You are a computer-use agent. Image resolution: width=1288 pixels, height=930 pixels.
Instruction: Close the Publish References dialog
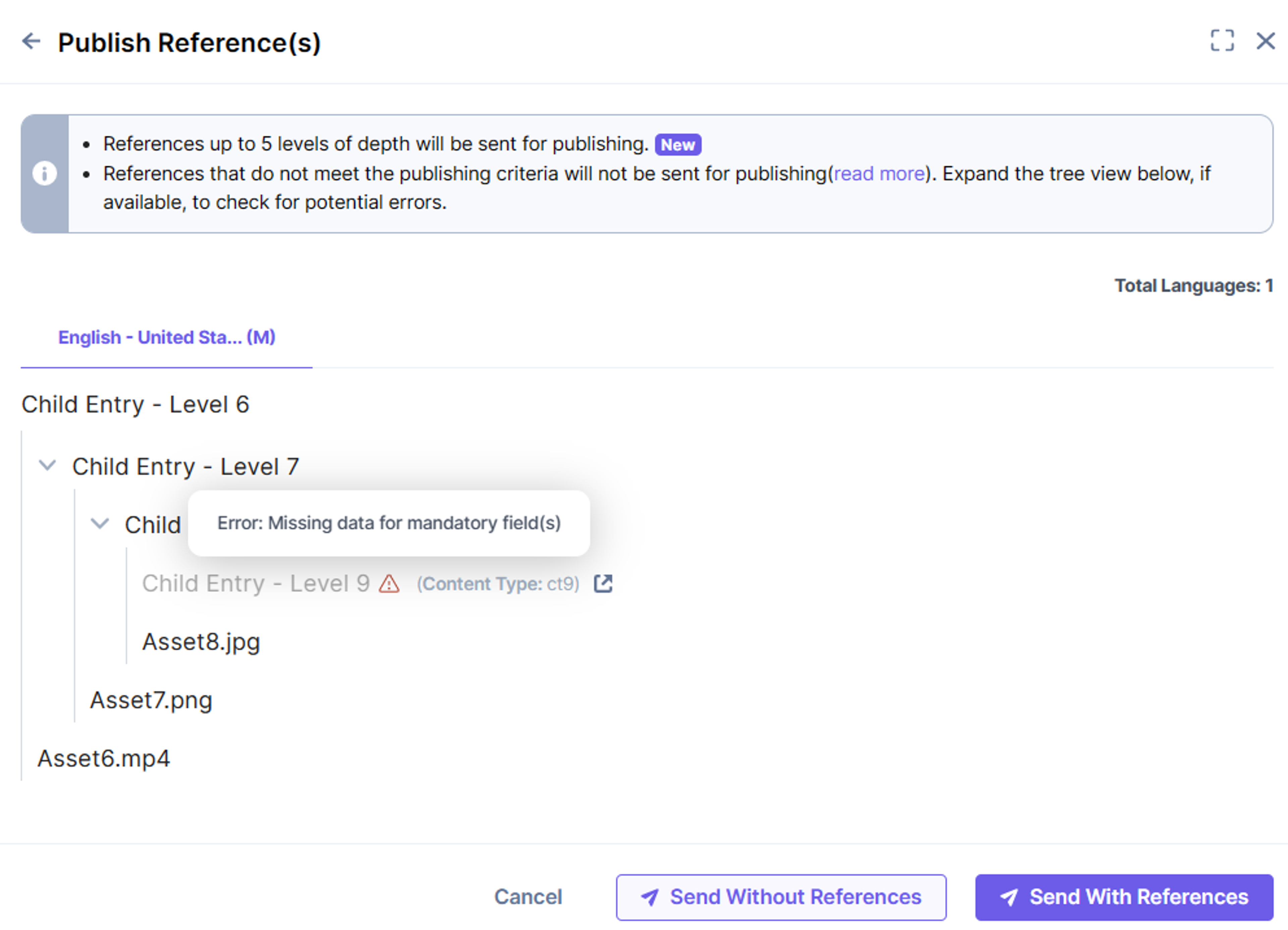(x=1266, y=41)
